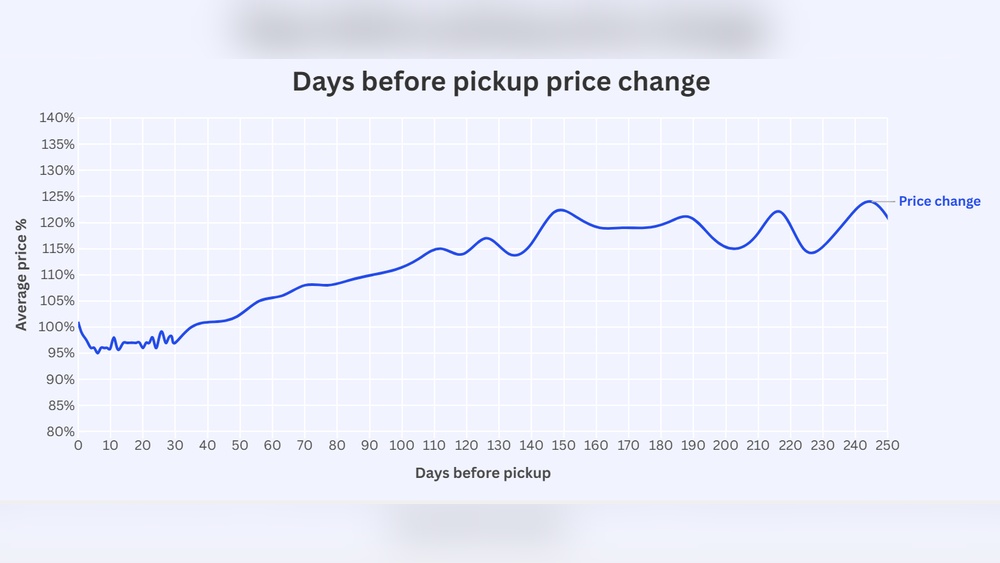1000x563 pixels.
Task: Click the blurred banner above the chart
Action: click(x=500, y=28)
